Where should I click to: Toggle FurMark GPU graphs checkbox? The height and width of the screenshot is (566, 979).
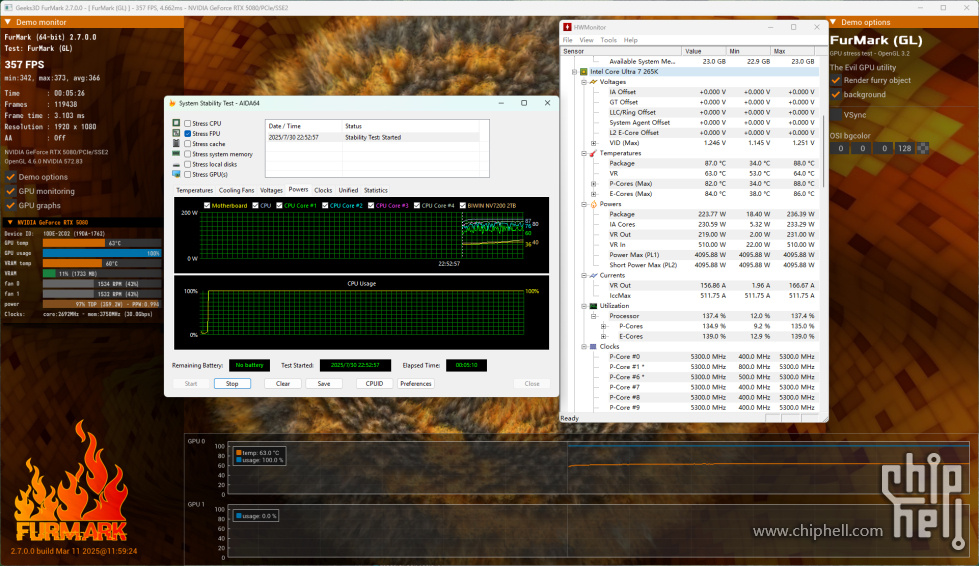(11, 205)
